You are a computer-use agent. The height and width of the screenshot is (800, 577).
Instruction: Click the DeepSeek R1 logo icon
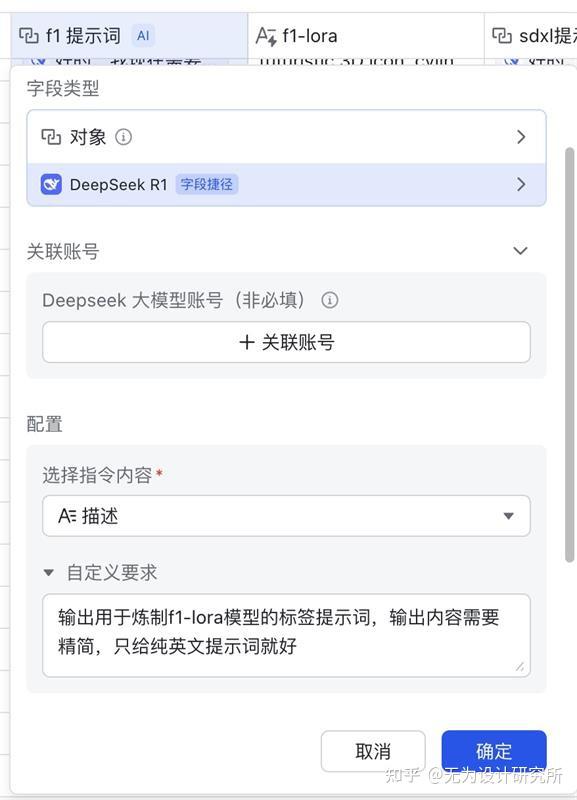pyautogui.click(x=49, y=185)
